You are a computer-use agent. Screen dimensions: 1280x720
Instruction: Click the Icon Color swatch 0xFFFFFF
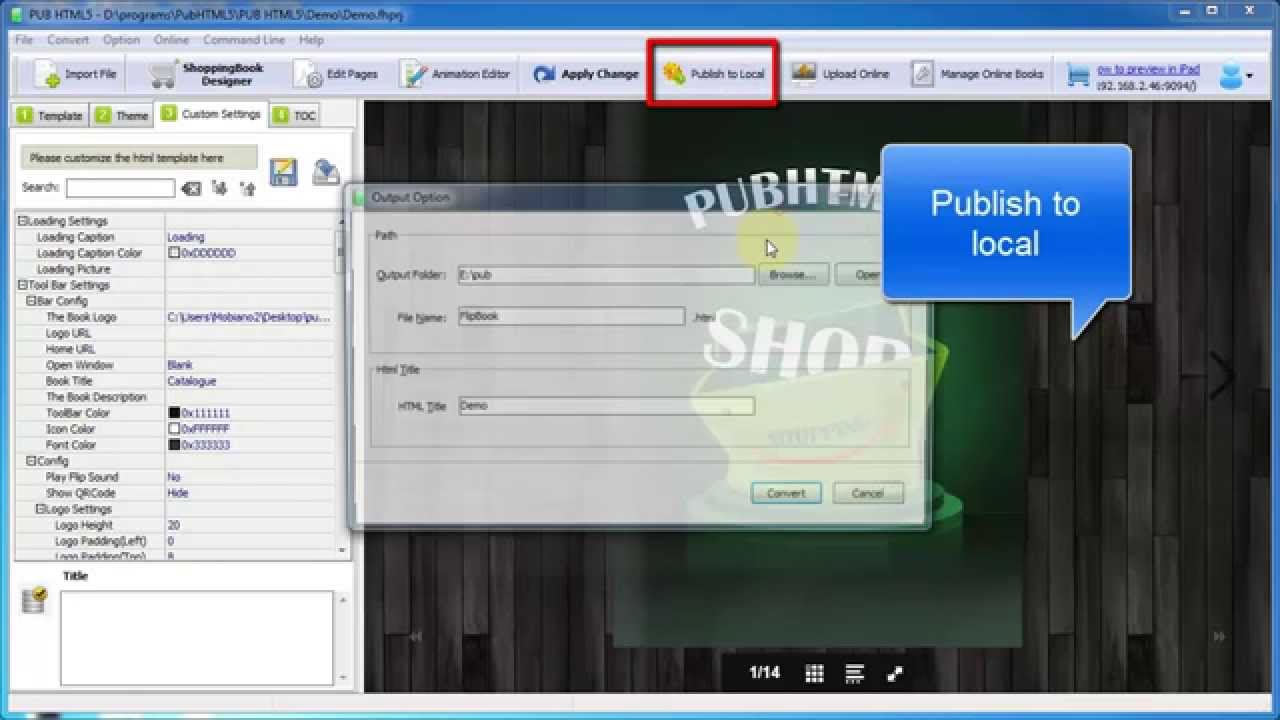[x=174, y=429]
